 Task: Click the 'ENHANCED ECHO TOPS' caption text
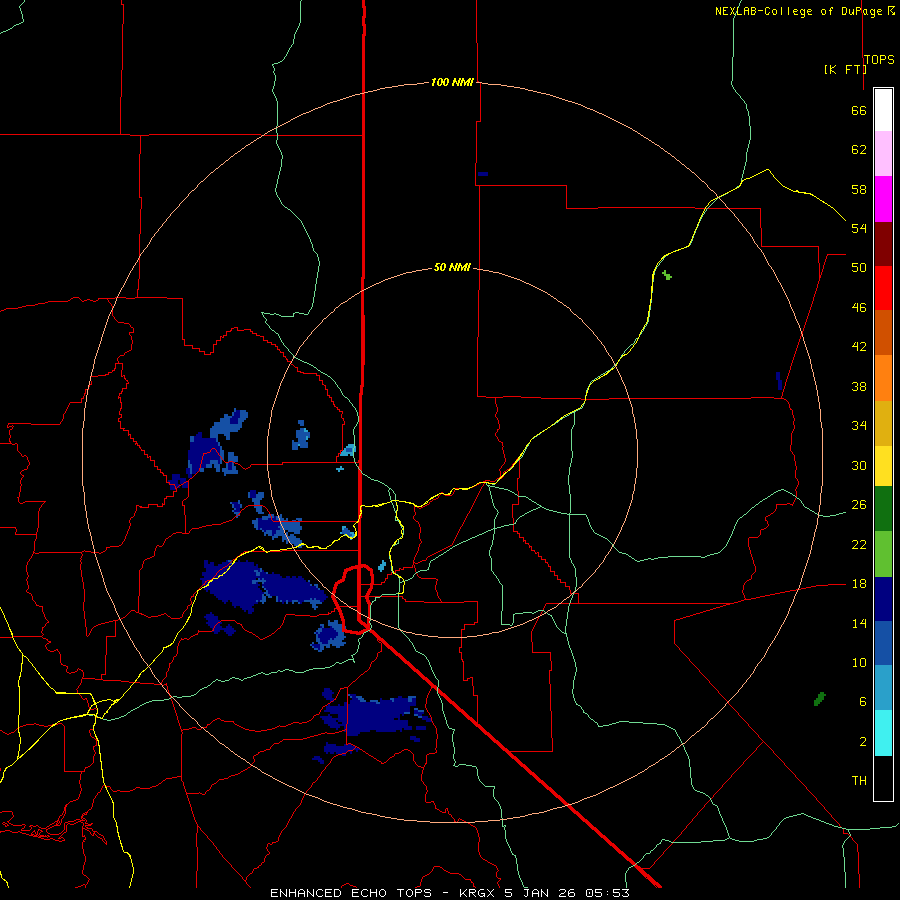[x=351, y=893]
